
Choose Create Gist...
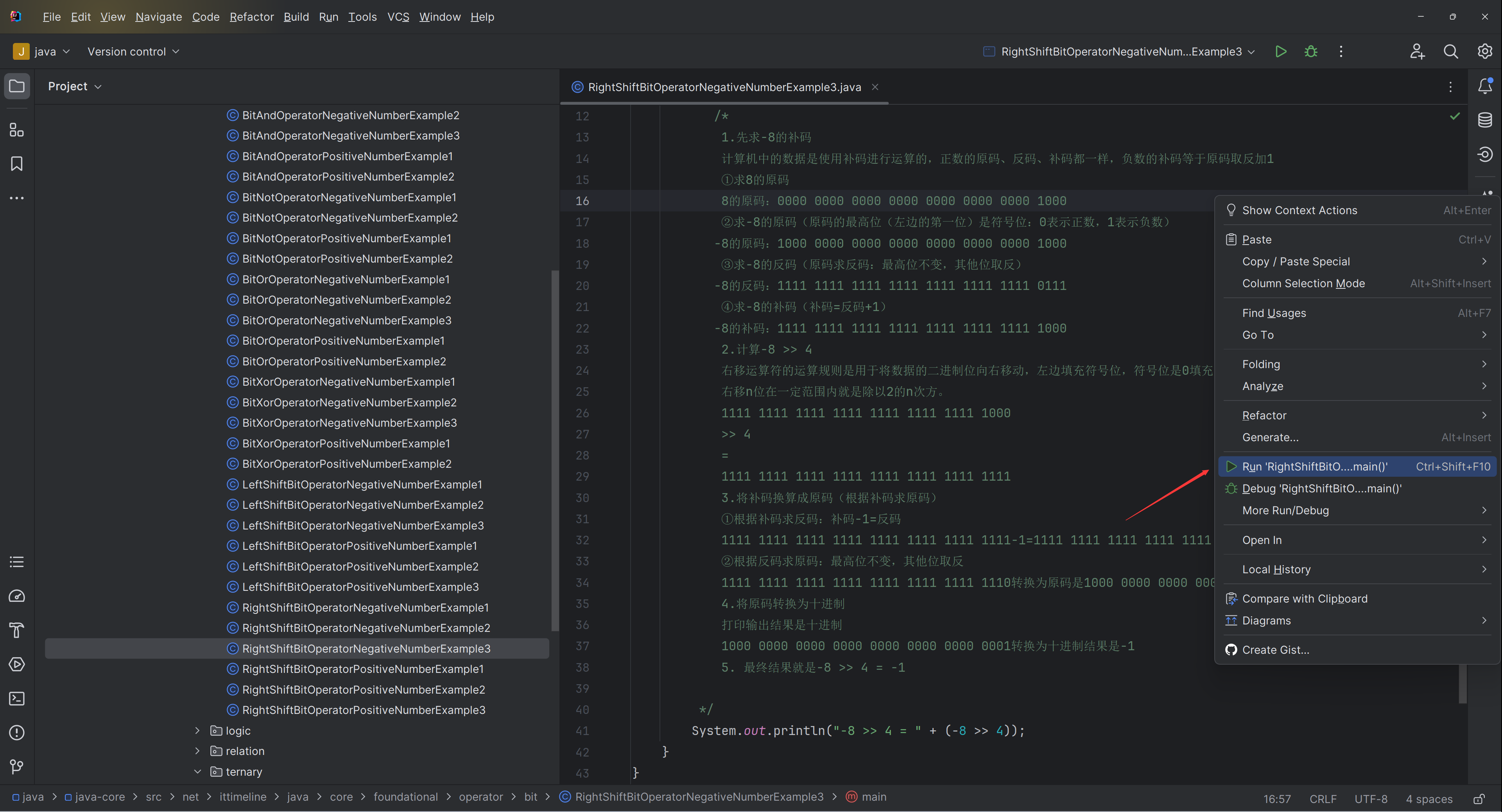point(1358,649)
